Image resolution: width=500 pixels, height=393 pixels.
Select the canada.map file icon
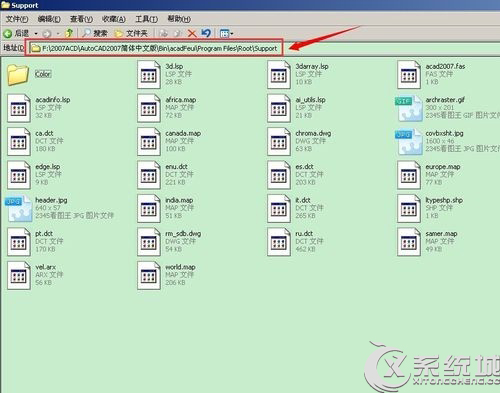point(149,141)
